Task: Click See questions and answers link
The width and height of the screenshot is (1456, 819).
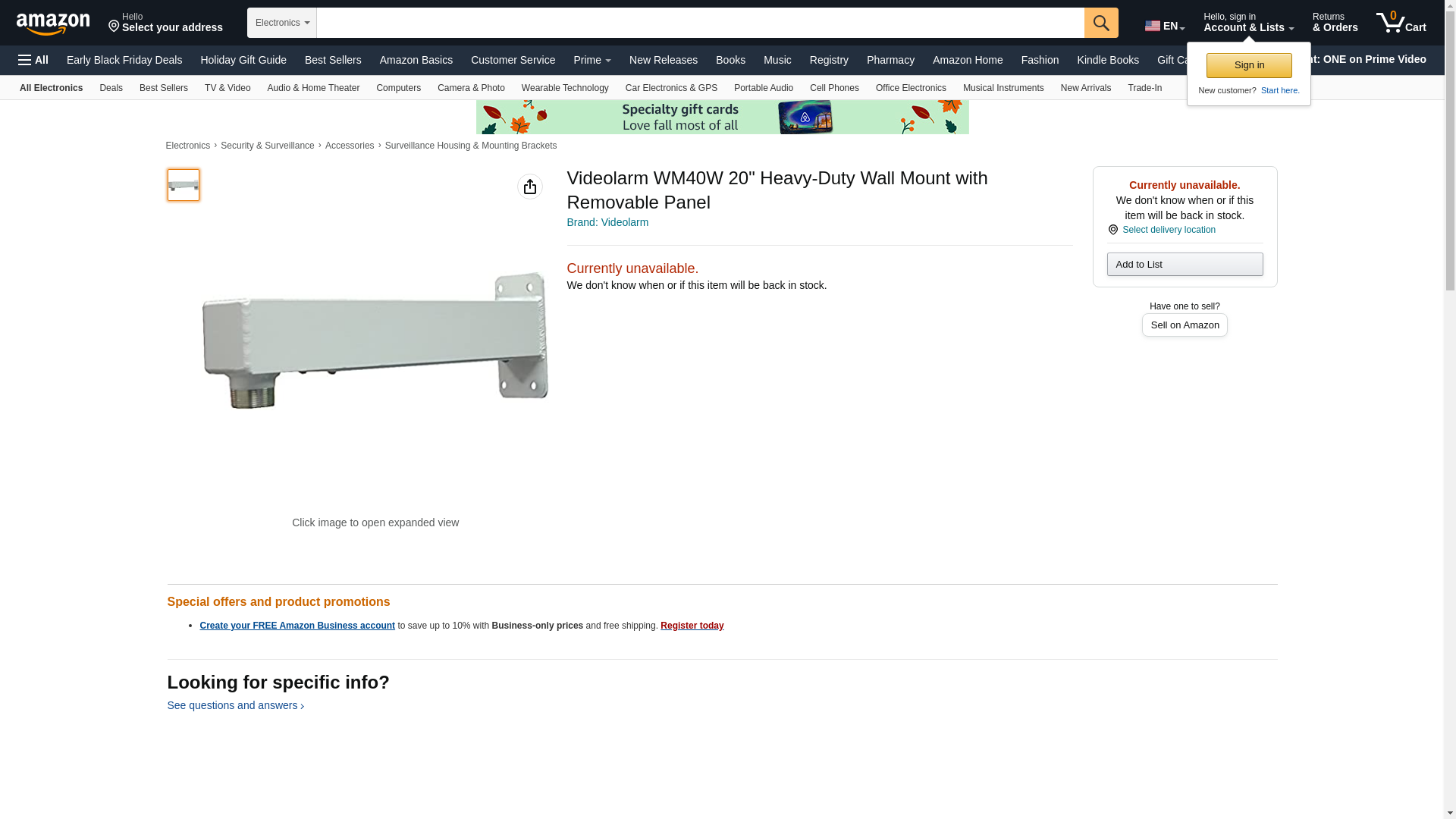Action: [235, 705]
